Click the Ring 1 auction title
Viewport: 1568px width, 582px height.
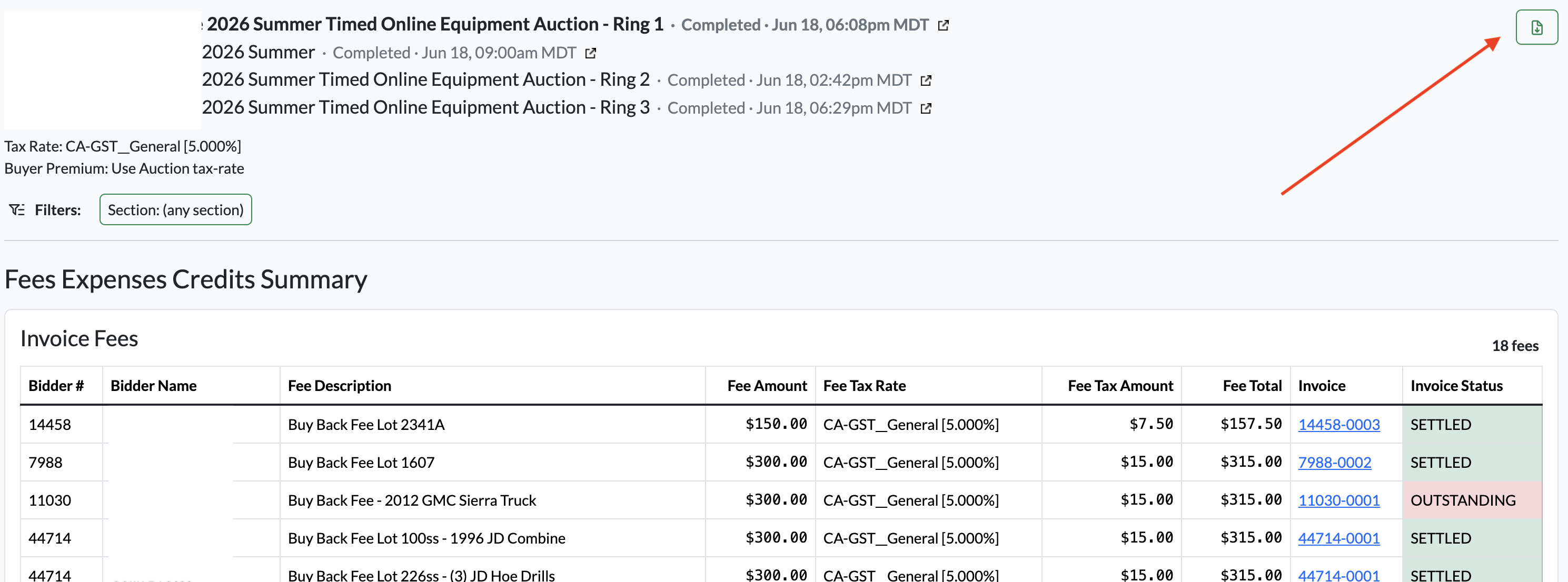434,24
